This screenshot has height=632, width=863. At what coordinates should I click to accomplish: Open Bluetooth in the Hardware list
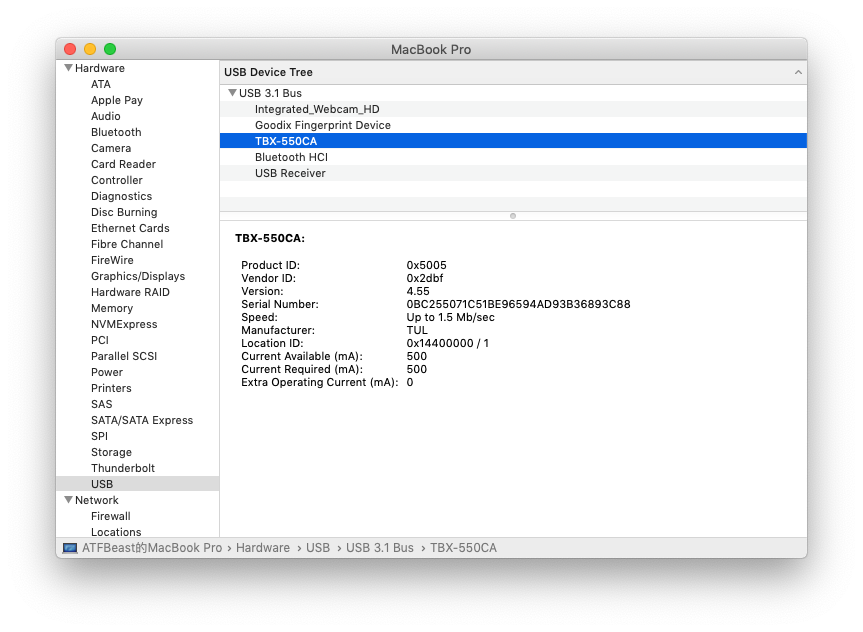click(116, 132)
